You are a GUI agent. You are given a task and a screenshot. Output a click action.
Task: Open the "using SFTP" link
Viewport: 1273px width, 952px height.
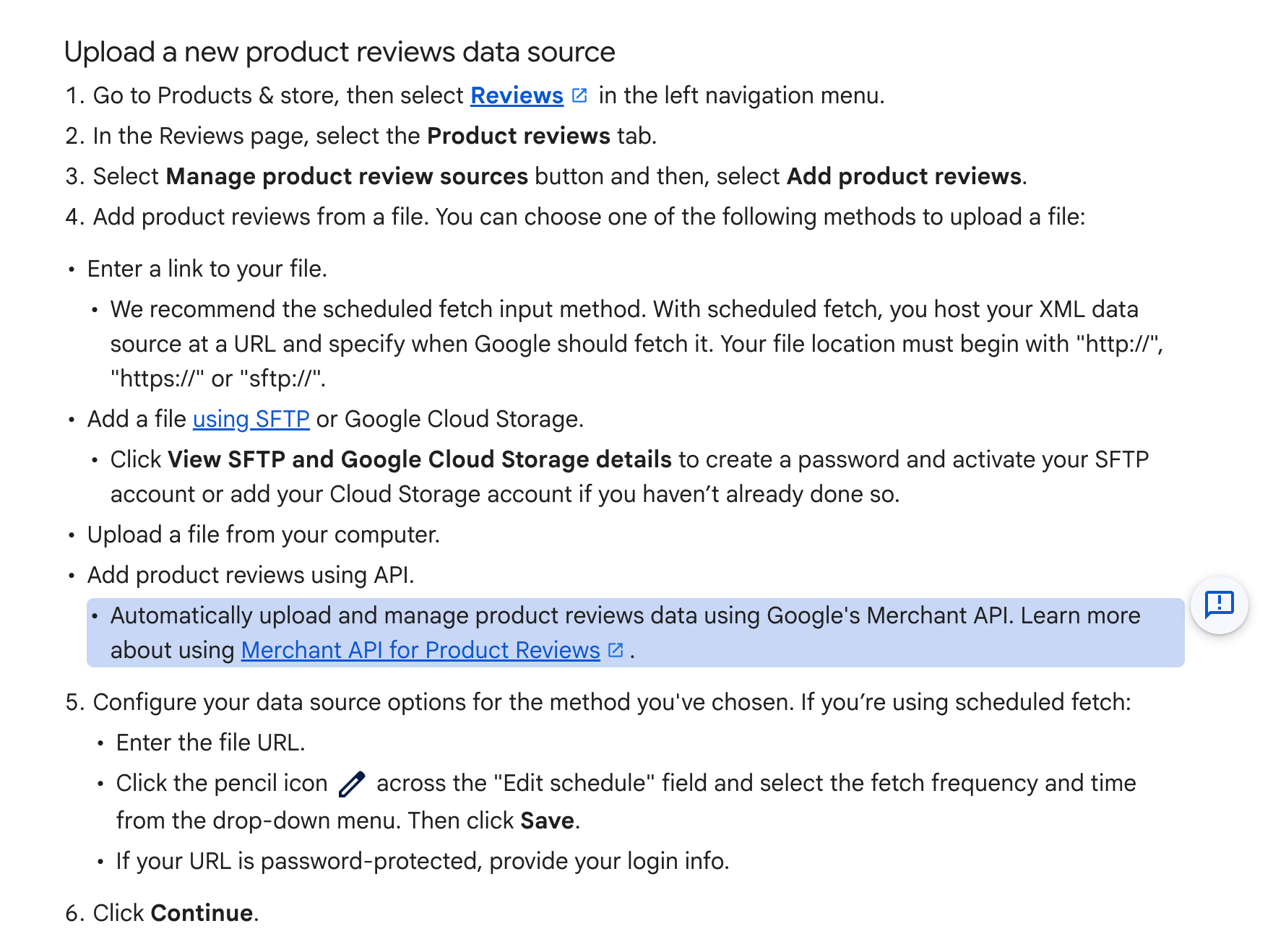(x=251, y=419)
